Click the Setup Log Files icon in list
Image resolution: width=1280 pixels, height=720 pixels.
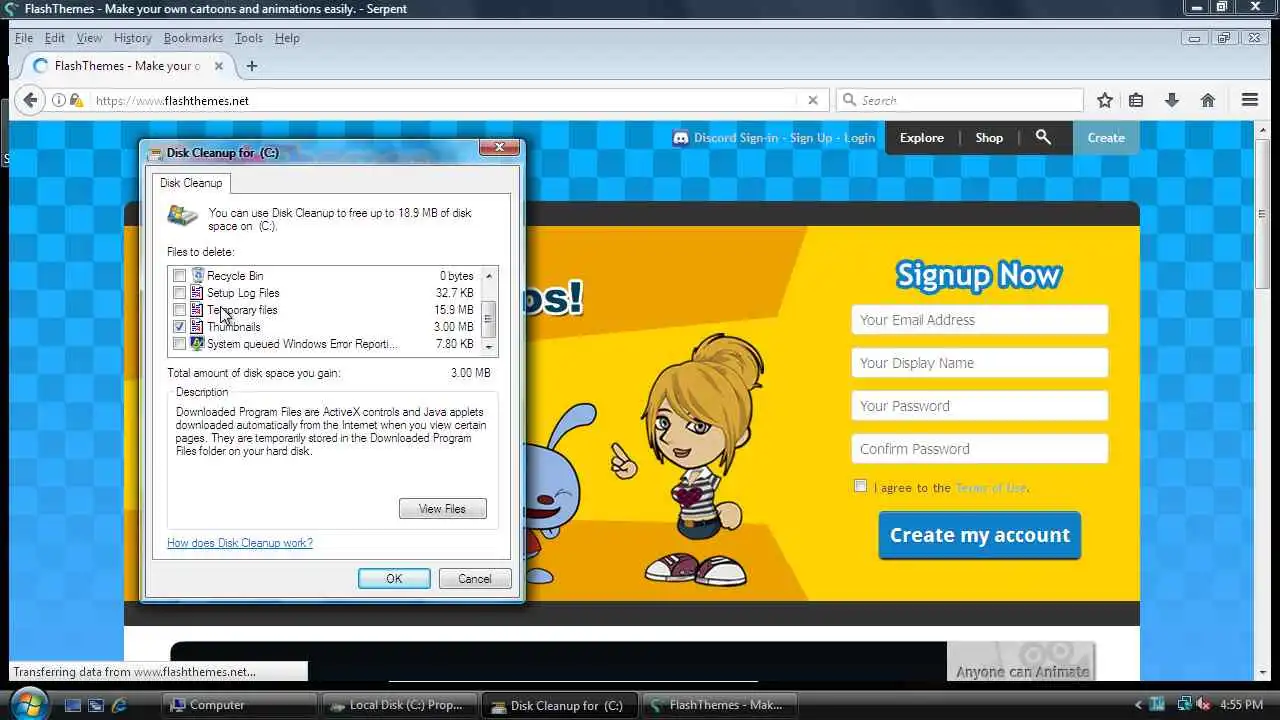pyautogui.click(x=197, y=293)
